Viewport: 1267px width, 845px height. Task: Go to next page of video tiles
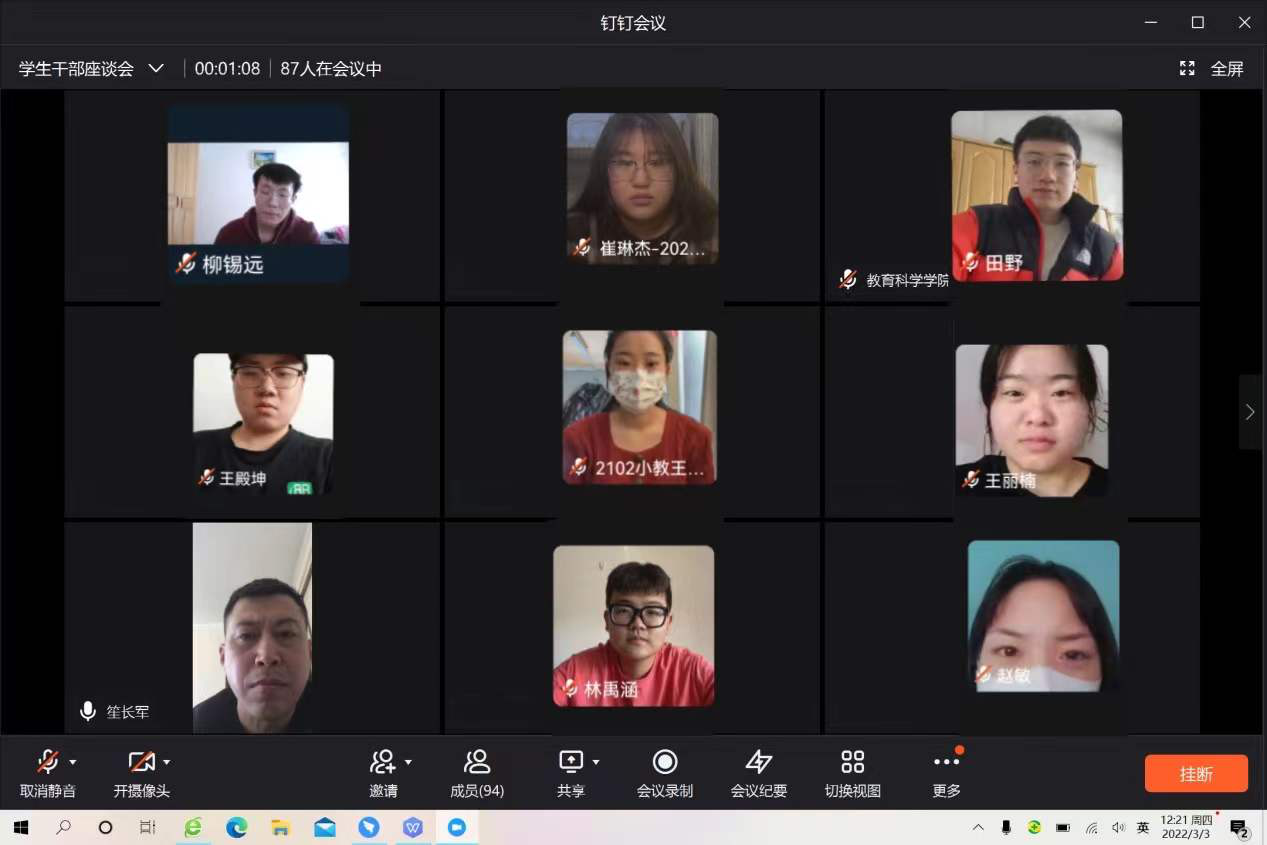(1250, 412)
